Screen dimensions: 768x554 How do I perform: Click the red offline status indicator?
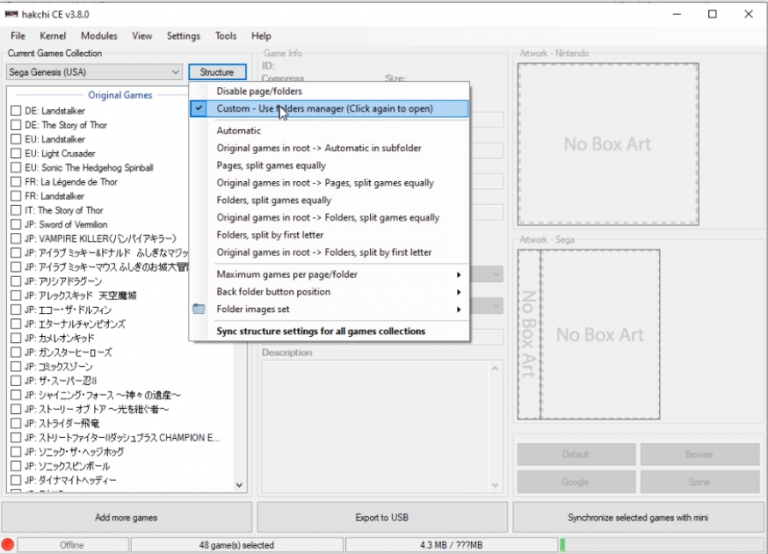tap(8, 545)
